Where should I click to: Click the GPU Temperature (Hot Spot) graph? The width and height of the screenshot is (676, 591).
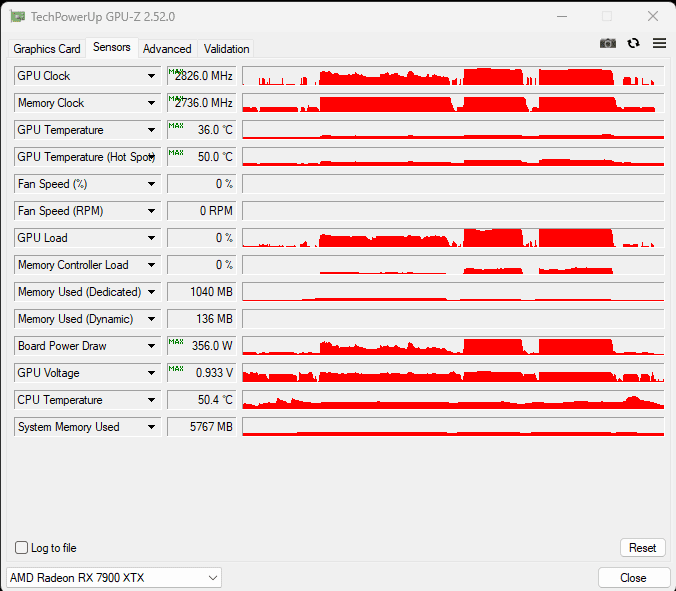[x=453, y=157]
